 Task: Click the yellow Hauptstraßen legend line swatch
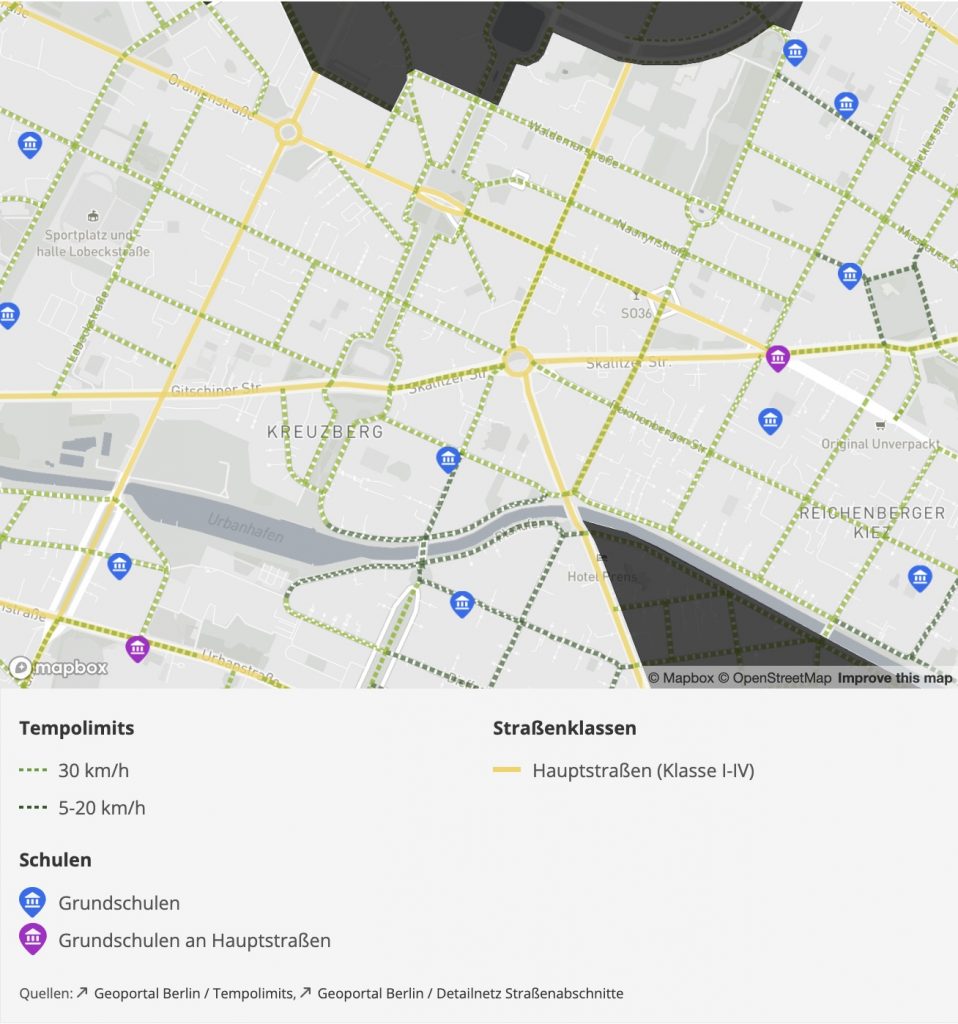pos(507,770)
